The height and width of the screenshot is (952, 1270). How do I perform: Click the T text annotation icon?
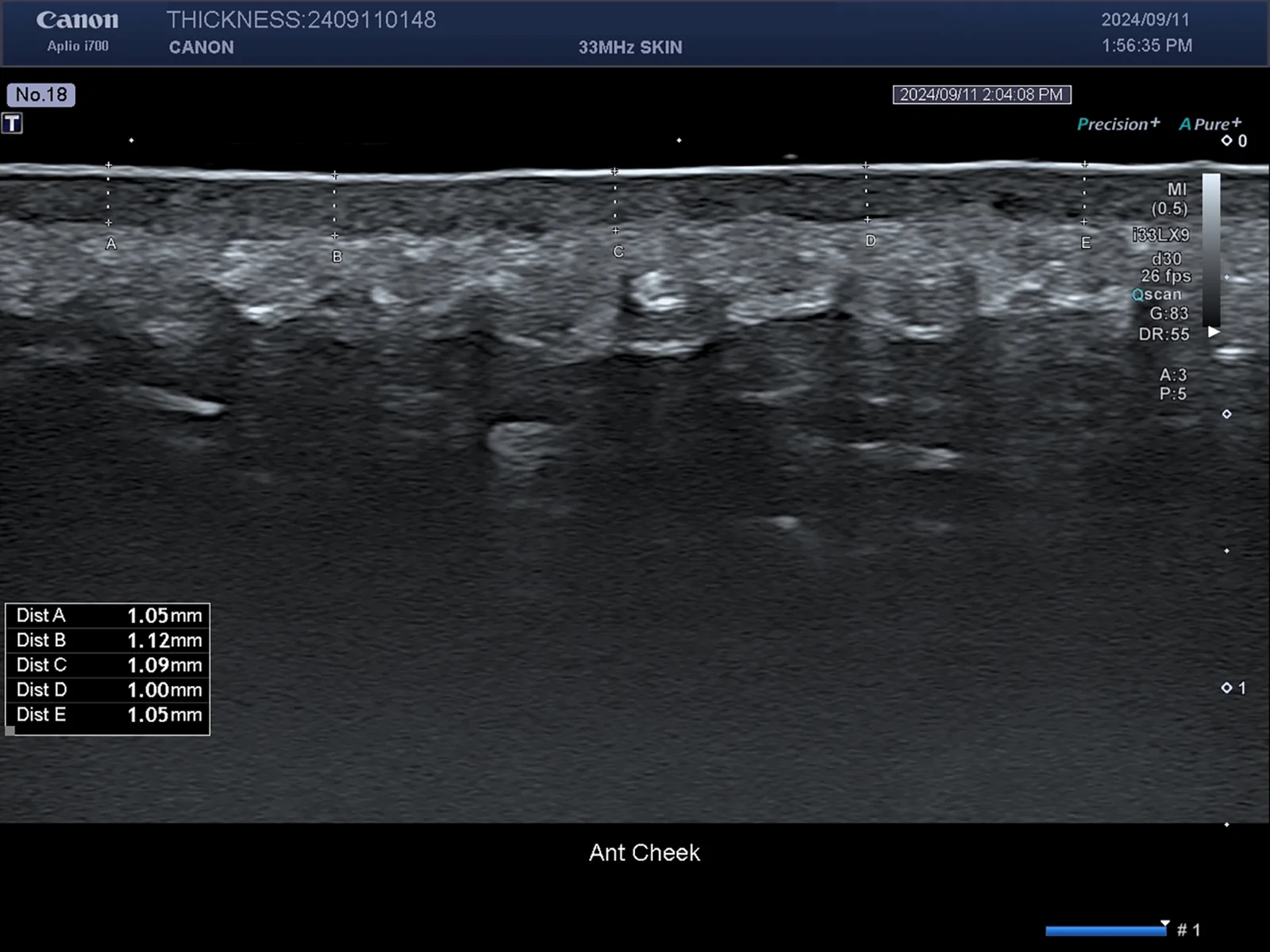[12, 123]
